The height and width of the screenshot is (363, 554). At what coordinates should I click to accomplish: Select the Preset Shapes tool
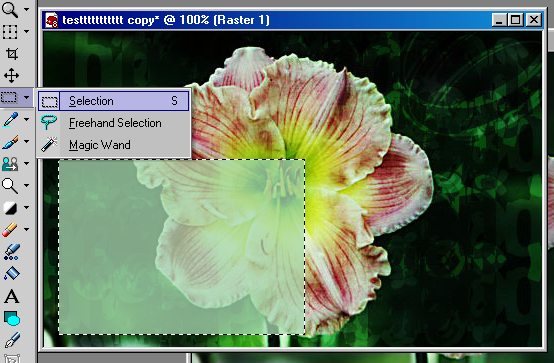pyautogui.click(x=12, y=318)
